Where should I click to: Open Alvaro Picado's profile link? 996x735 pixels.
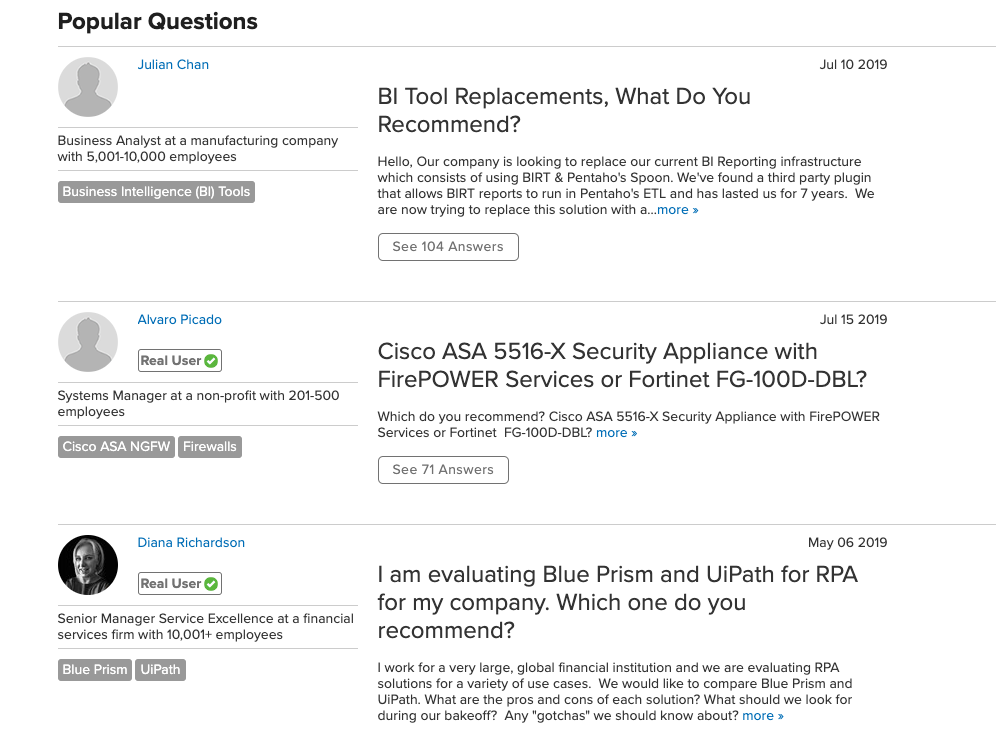click(180, 320)
